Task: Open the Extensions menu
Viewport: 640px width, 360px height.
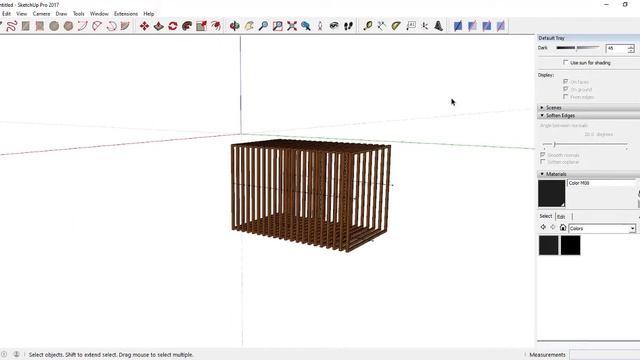Action: click(x=126, y=14)
